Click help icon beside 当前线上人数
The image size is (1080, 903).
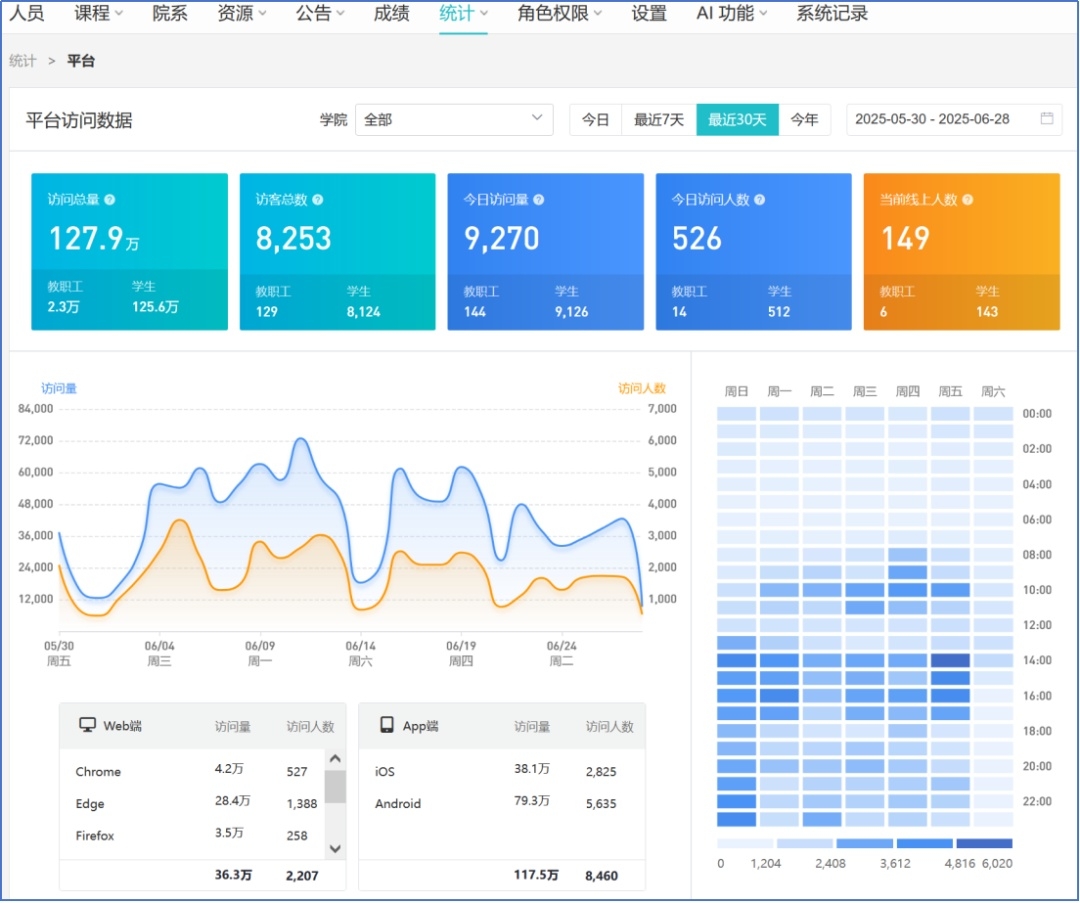click(x=968, y=200)
